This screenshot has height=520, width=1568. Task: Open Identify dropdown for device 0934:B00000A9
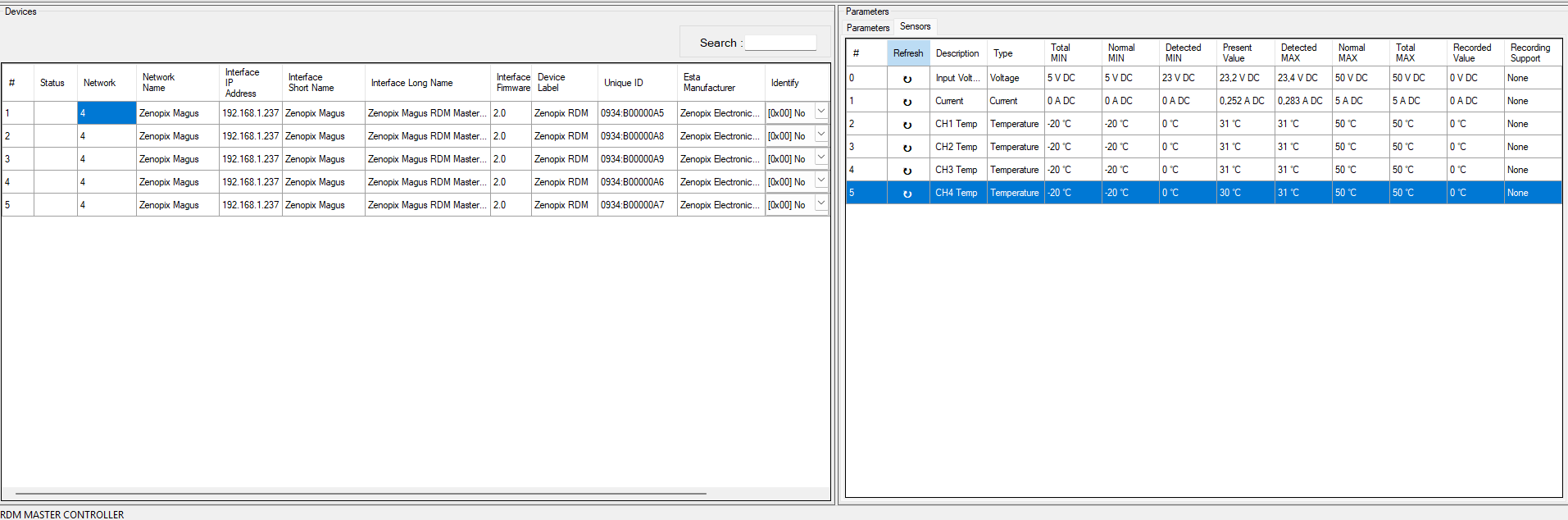tap(820, 158)
